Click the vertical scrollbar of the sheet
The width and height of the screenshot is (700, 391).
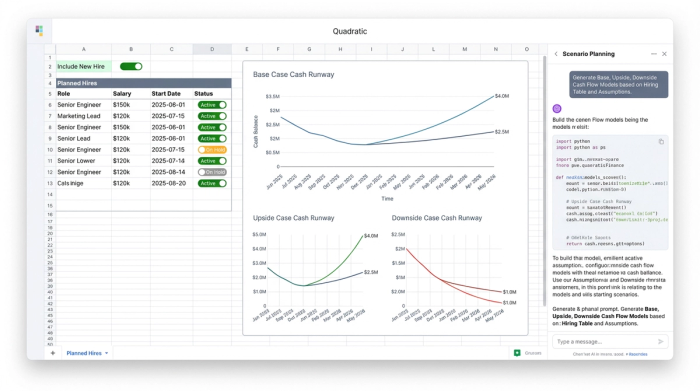(x=544, y=181)
